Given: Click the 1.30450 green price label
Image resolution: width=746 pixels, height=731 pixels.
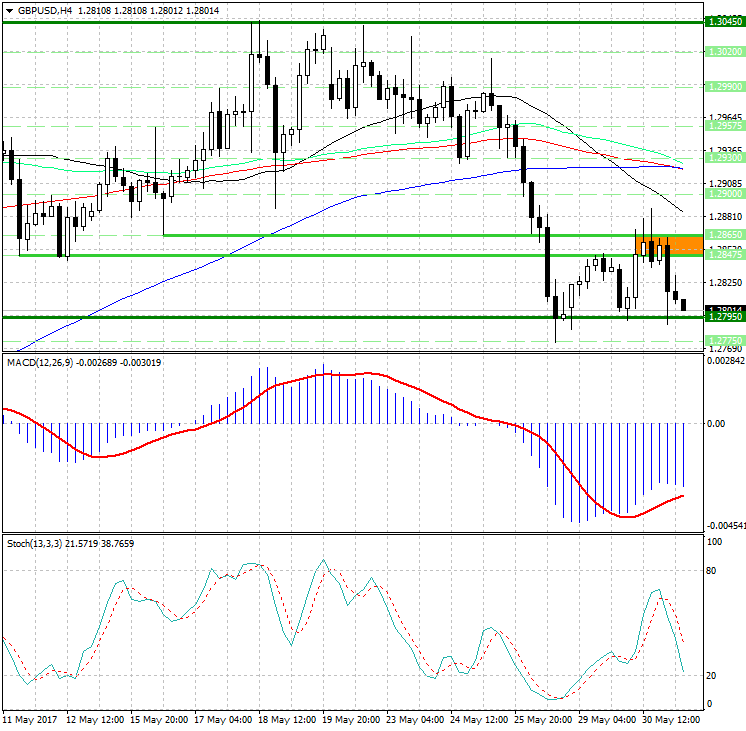Looking at the screenshot, I should click(x=723, y=21).
